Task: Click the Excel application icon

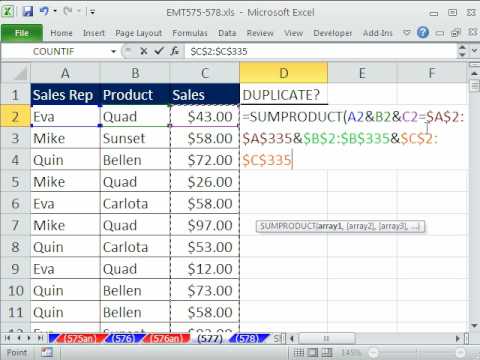Action: coord(8,12)
